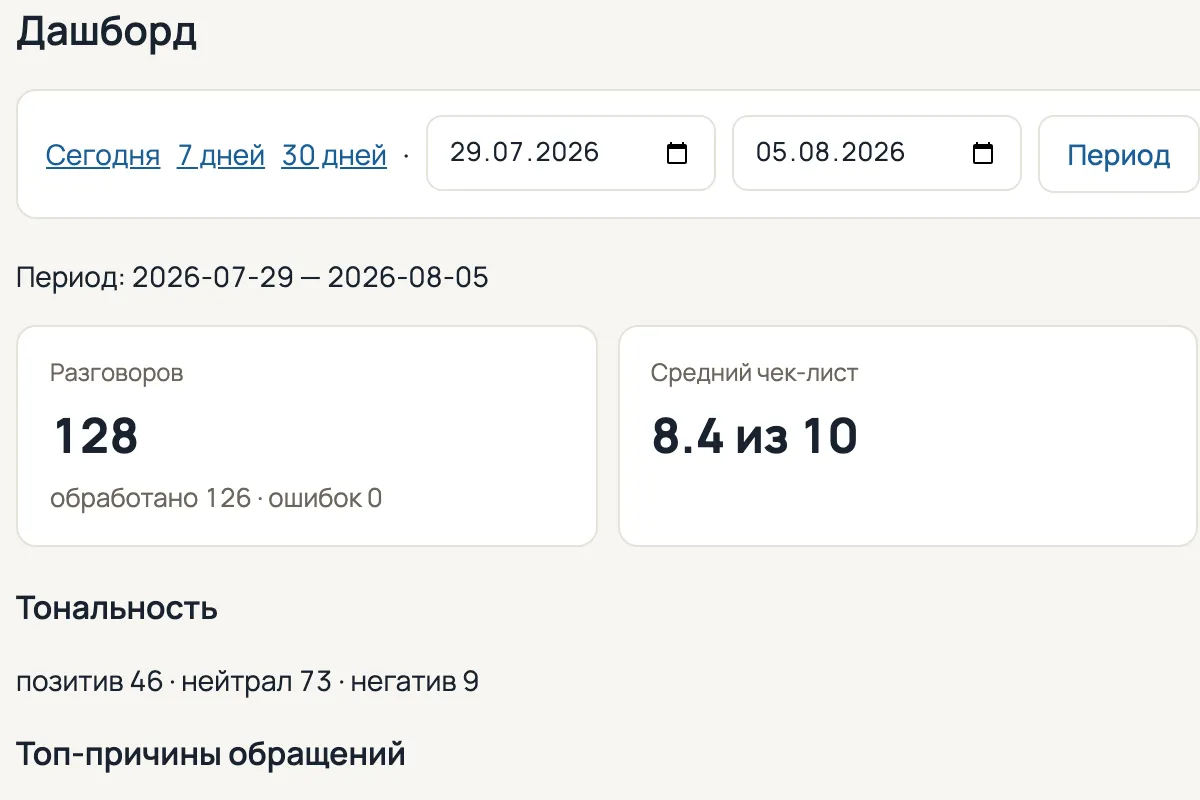Open calendar picker for start date 29.07.2026
Screen dimensions: 1200x800
(x=677, y=153)
